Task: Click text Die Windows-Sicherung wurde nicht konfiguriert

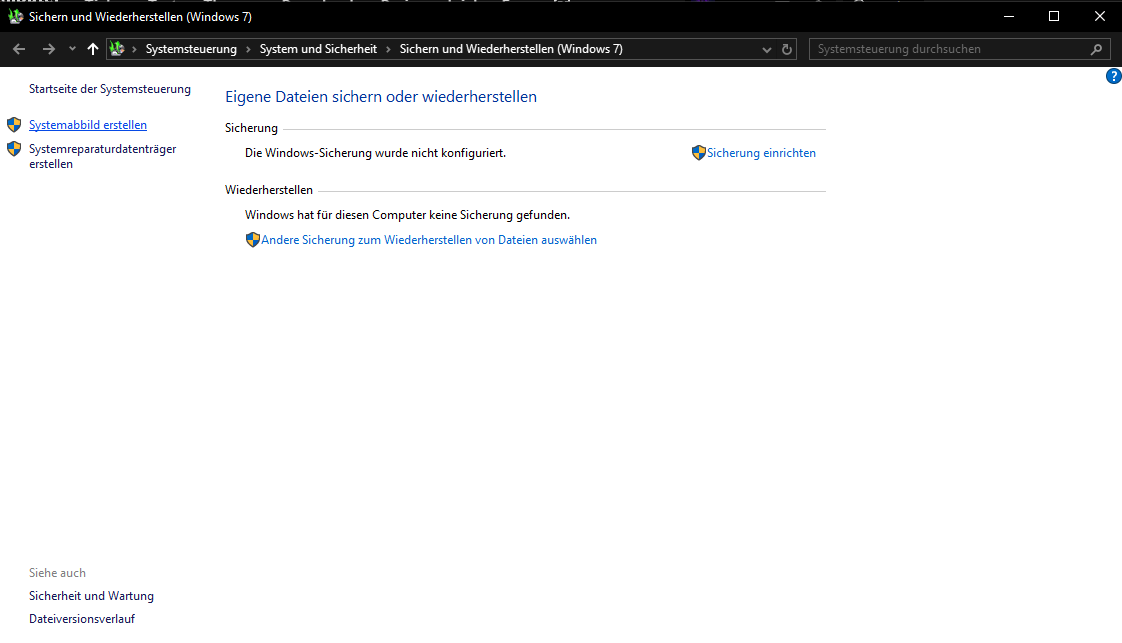Action: point(375,152)
